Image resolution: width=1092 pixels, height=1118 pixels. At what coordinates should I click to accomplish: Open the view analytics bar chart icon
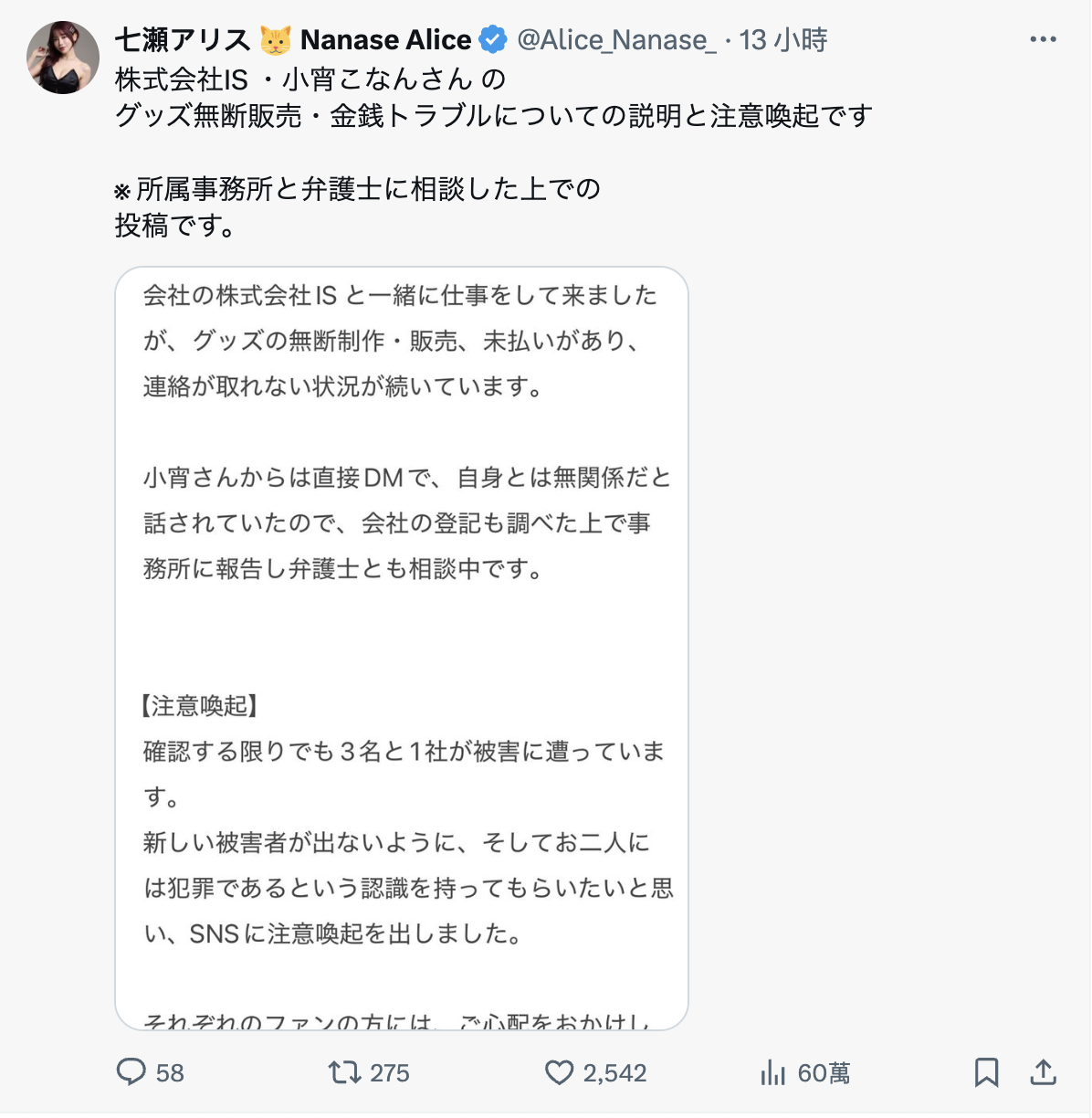[772, 1072]
